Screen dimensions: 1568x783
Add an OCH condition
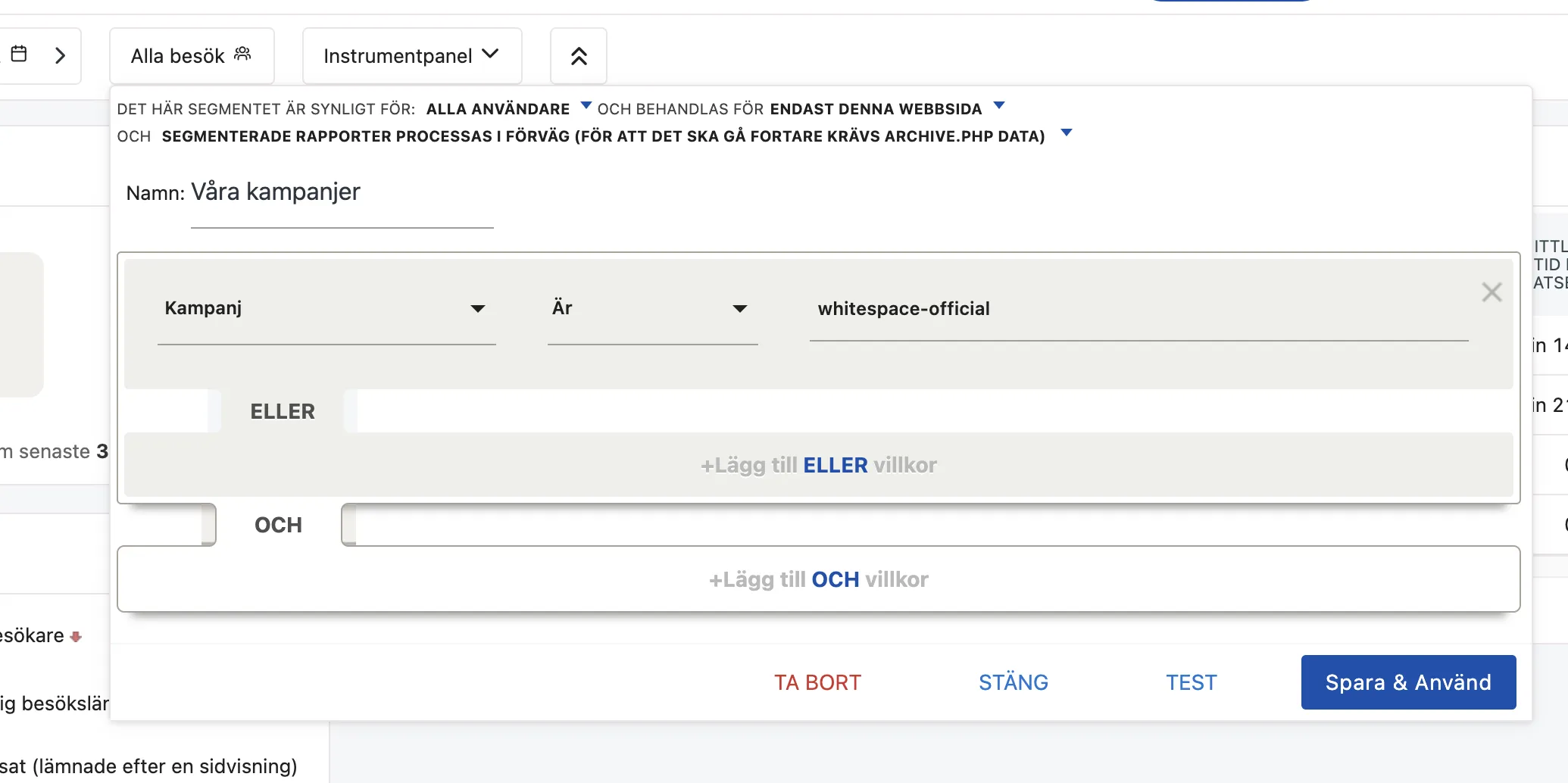pyautogui.click(x=818, y=579)
